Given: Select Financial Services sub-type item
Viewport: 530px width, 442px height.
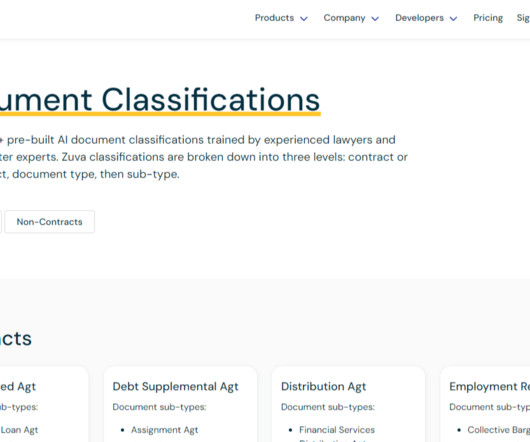Looking at the screenshot, I should [x=337, y=430].
